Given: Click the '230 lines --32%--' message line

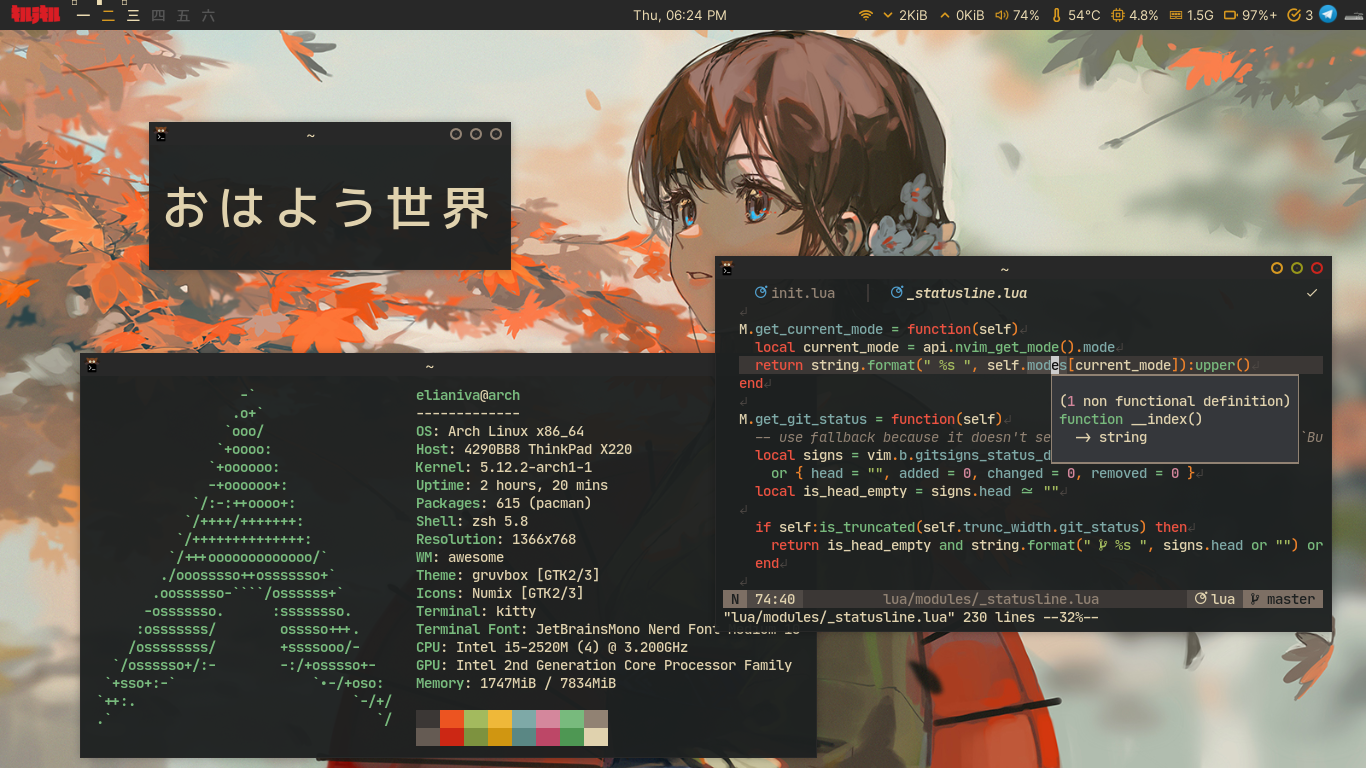Looking at the screenshot, I should click(1031, 617).
